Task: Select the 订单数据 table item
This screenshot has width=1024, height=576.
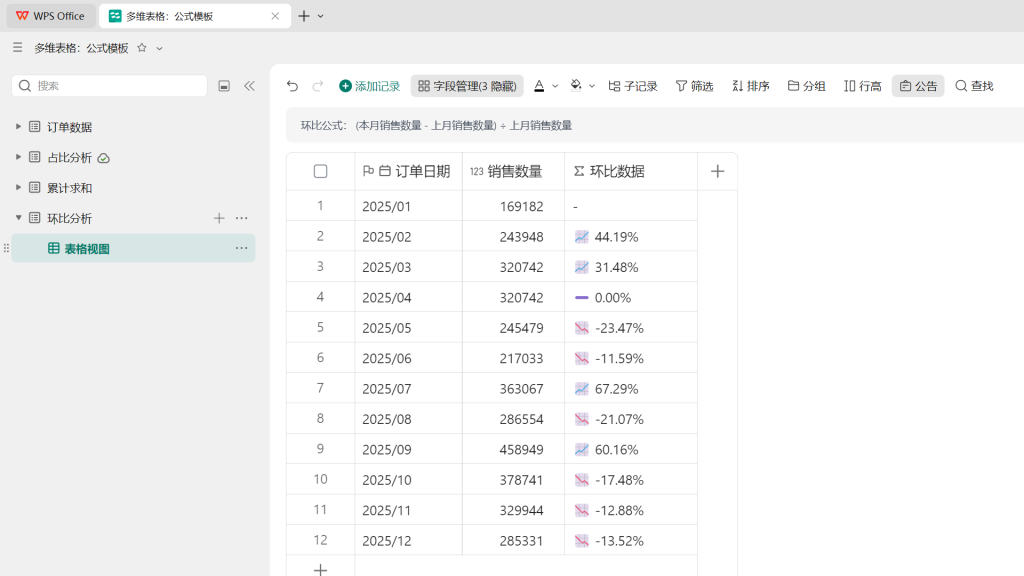Action: [69, 127]
